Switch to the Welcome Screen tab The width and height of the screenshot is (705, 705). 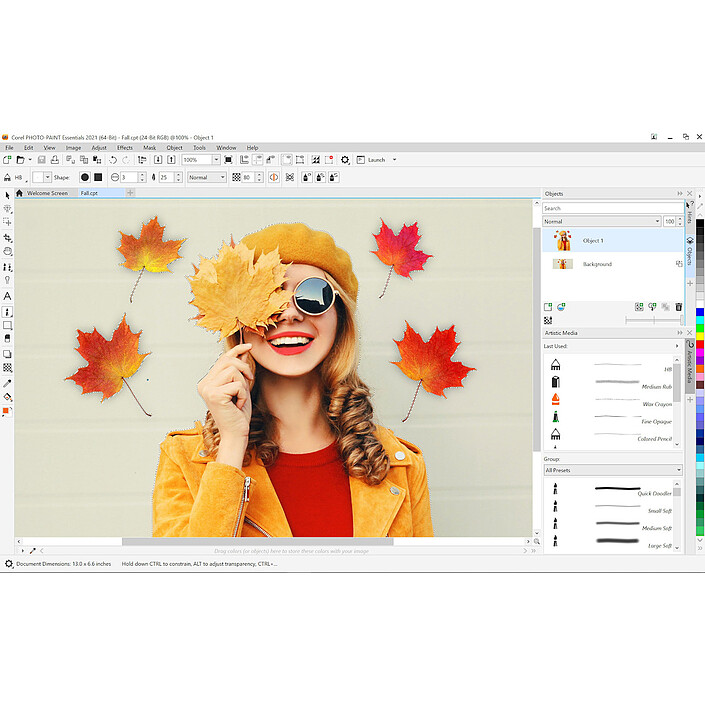point(47,193)
